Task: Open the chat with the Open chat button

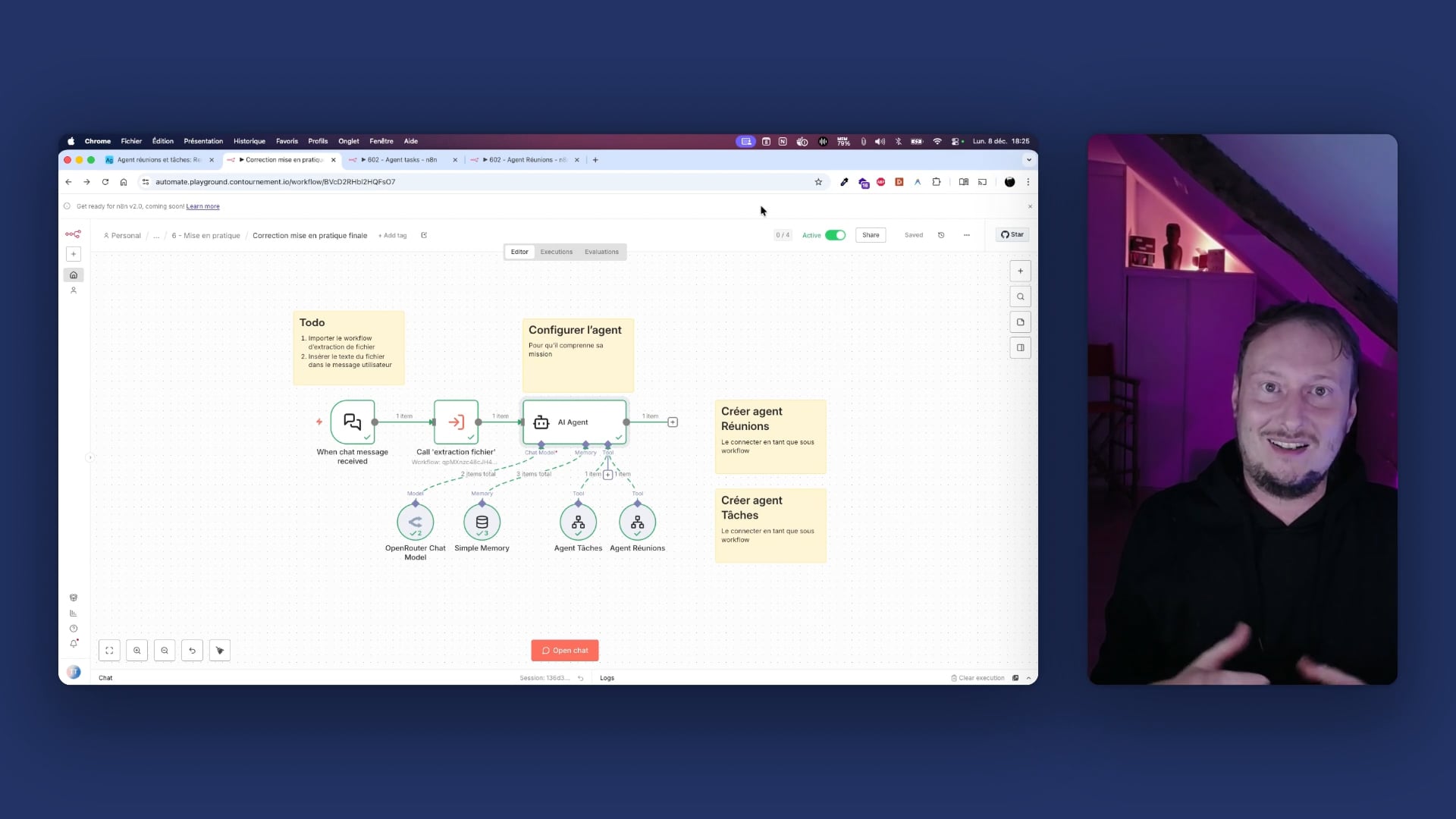Action: pos(564,650)
